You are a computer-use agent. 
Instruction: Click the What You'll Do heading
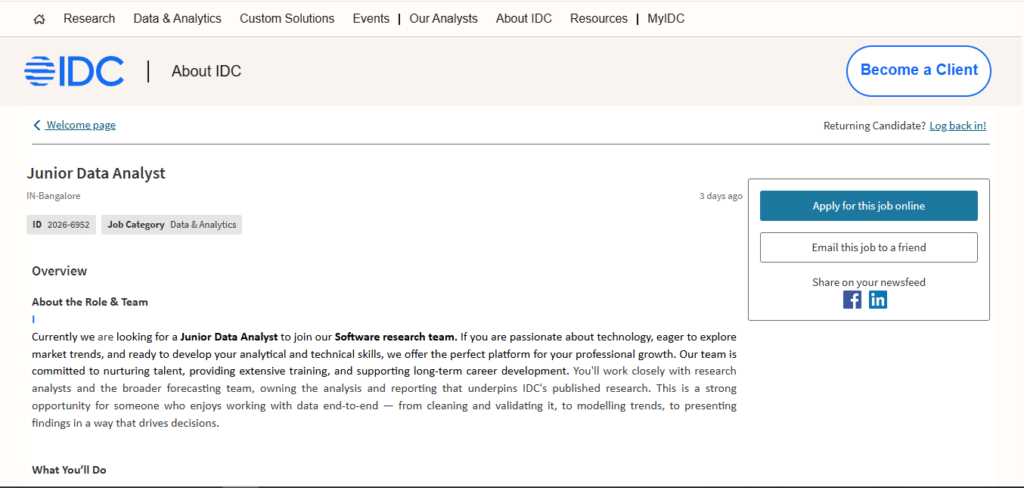(69, 470)
